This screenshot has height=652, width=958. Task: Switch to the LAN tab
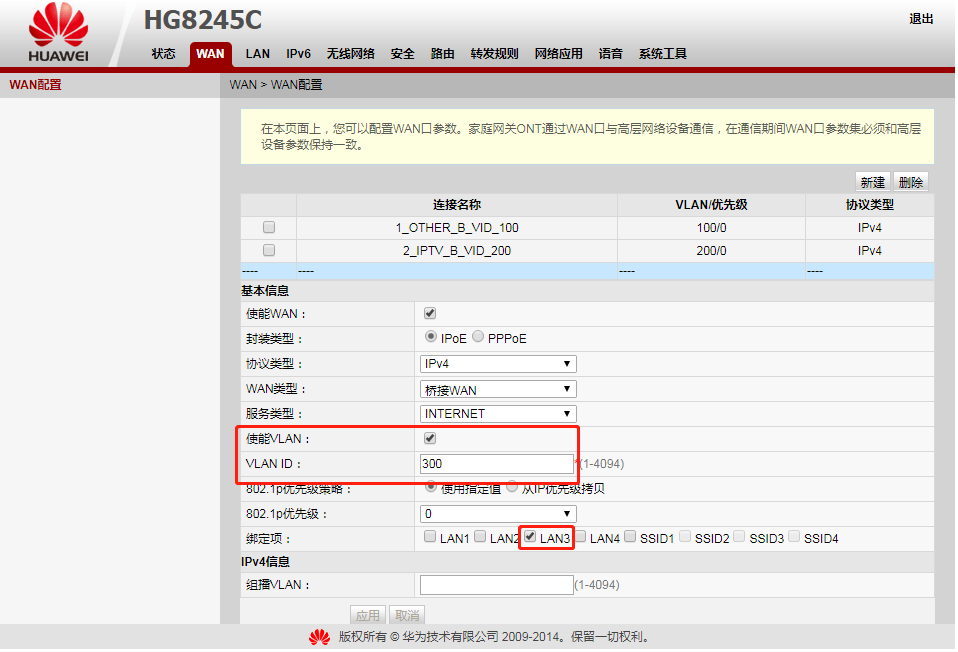(x=257, y=54)
